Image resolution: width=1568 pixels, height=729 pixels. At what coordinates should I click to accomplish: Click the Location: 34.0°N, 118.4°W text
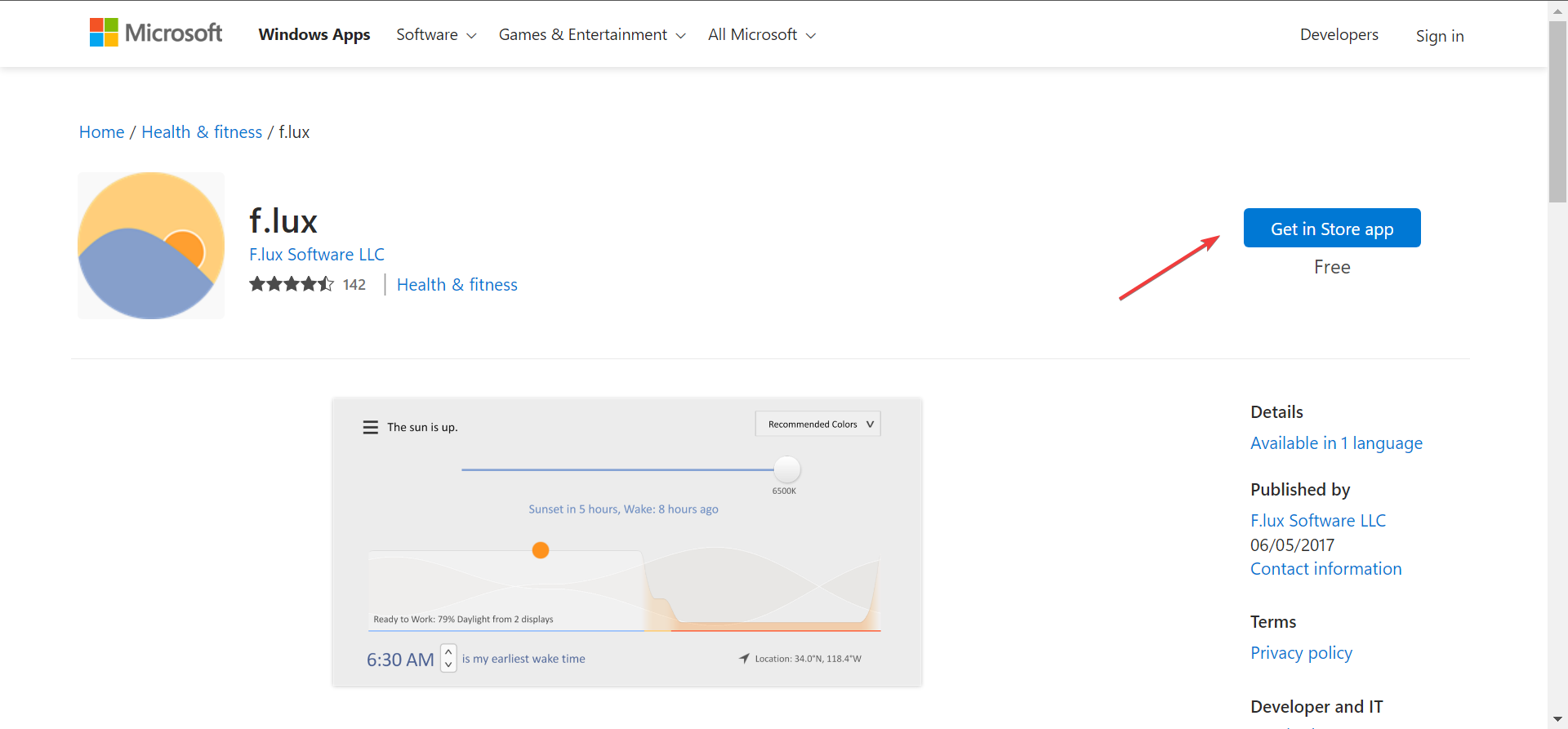coord(808,659)
